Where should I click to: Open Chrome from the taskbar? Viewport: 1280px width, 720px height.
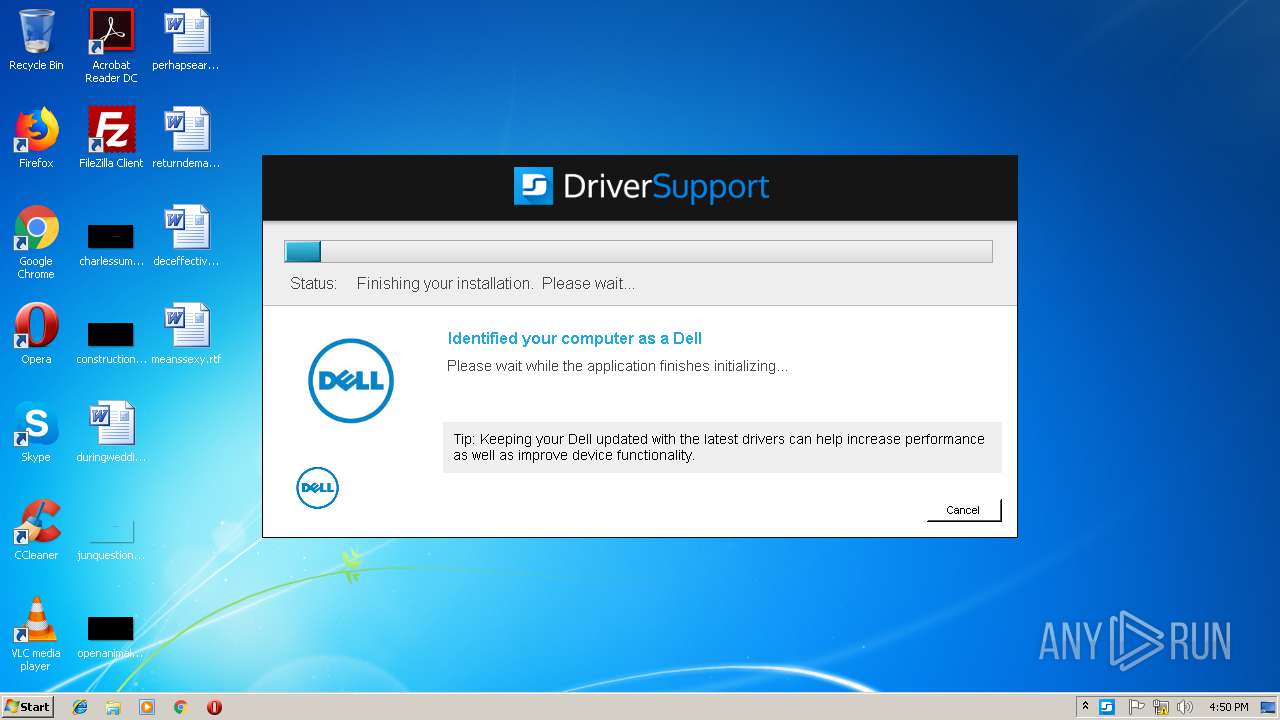tap(180, 707)
